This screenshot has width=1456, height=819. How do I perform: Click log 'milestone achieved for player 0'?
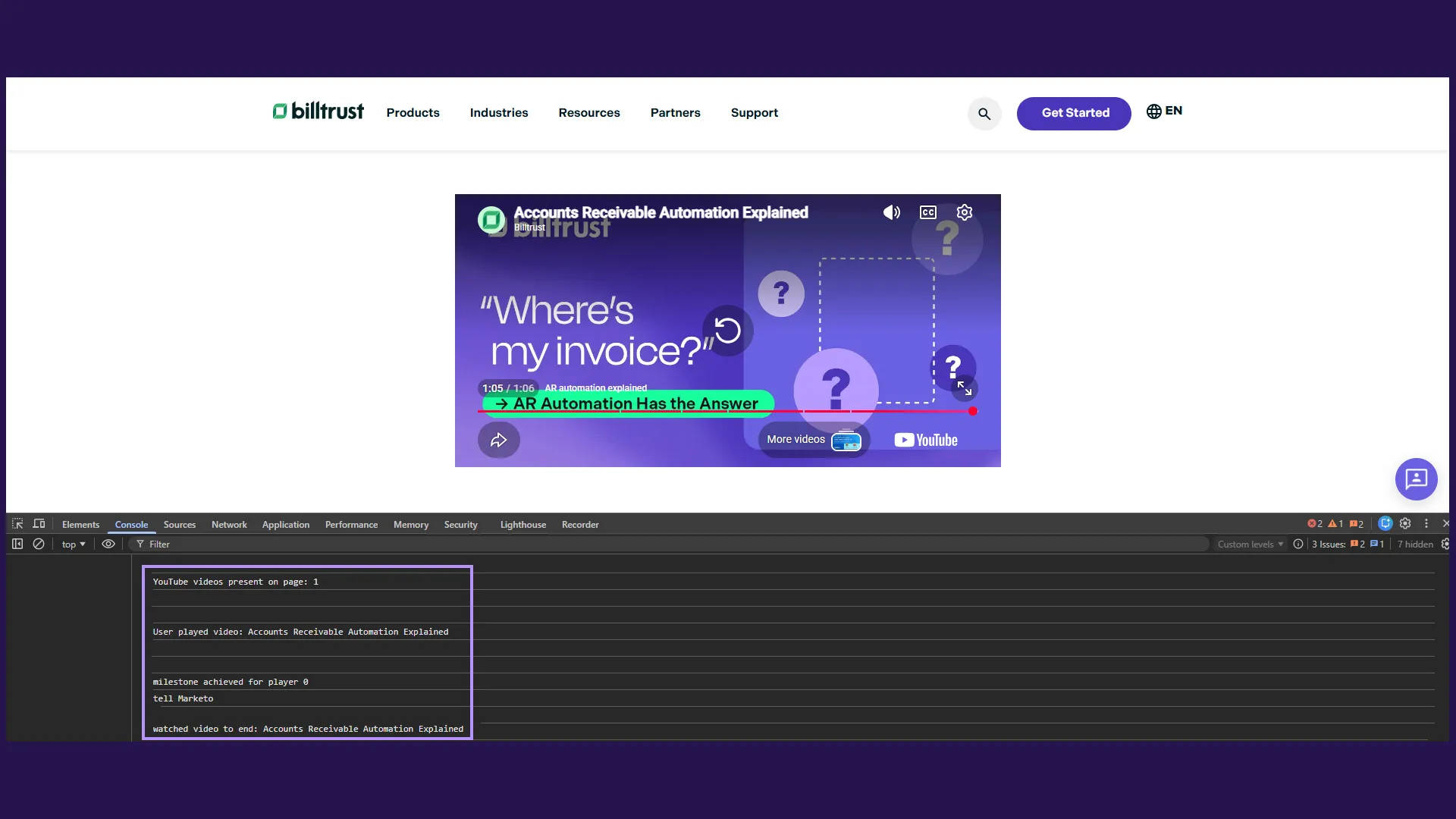(231, 682)
